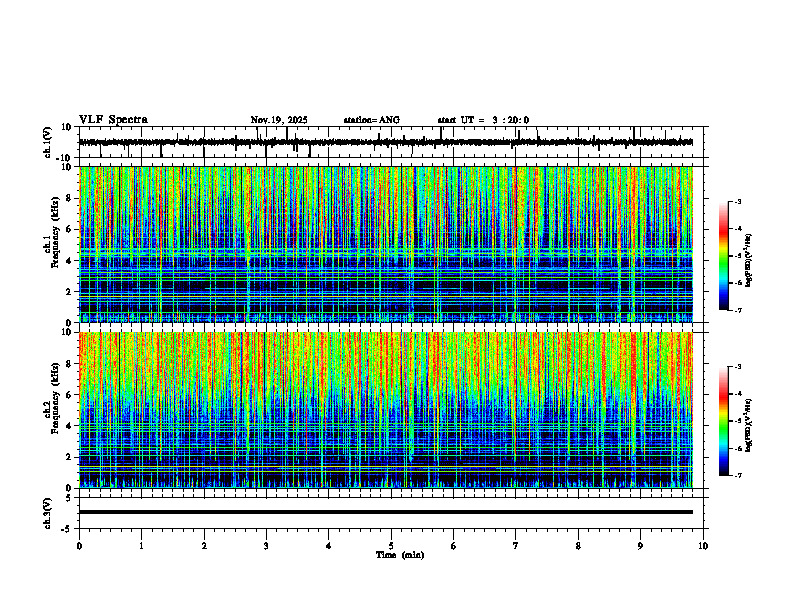Screen dimensions: 792x612
Task: Click the "-3" label on ch.2 color bar
Action: tap(738, 367)
